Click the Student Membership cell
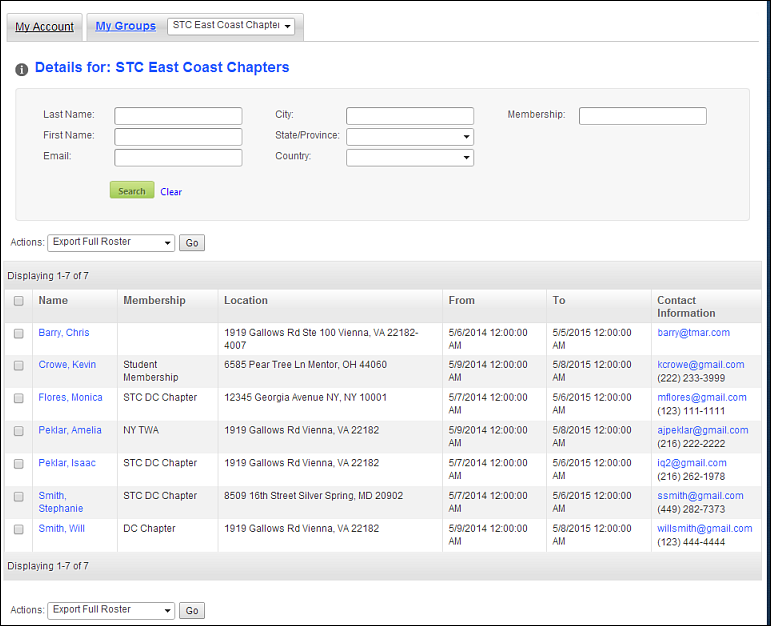Image resolution: width=771 pixels, height=626 pixels. tap(150, 371)
